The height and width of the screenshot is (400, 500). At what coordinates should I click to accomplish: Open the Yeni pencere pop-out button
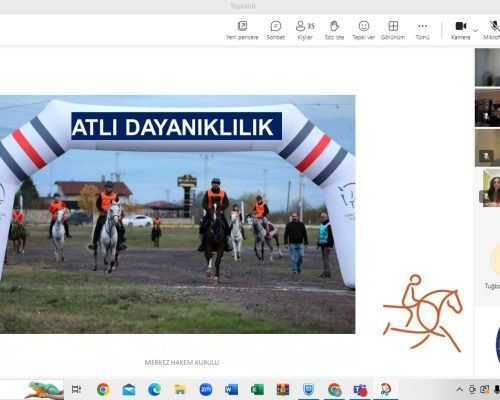[x=242, y=30]
